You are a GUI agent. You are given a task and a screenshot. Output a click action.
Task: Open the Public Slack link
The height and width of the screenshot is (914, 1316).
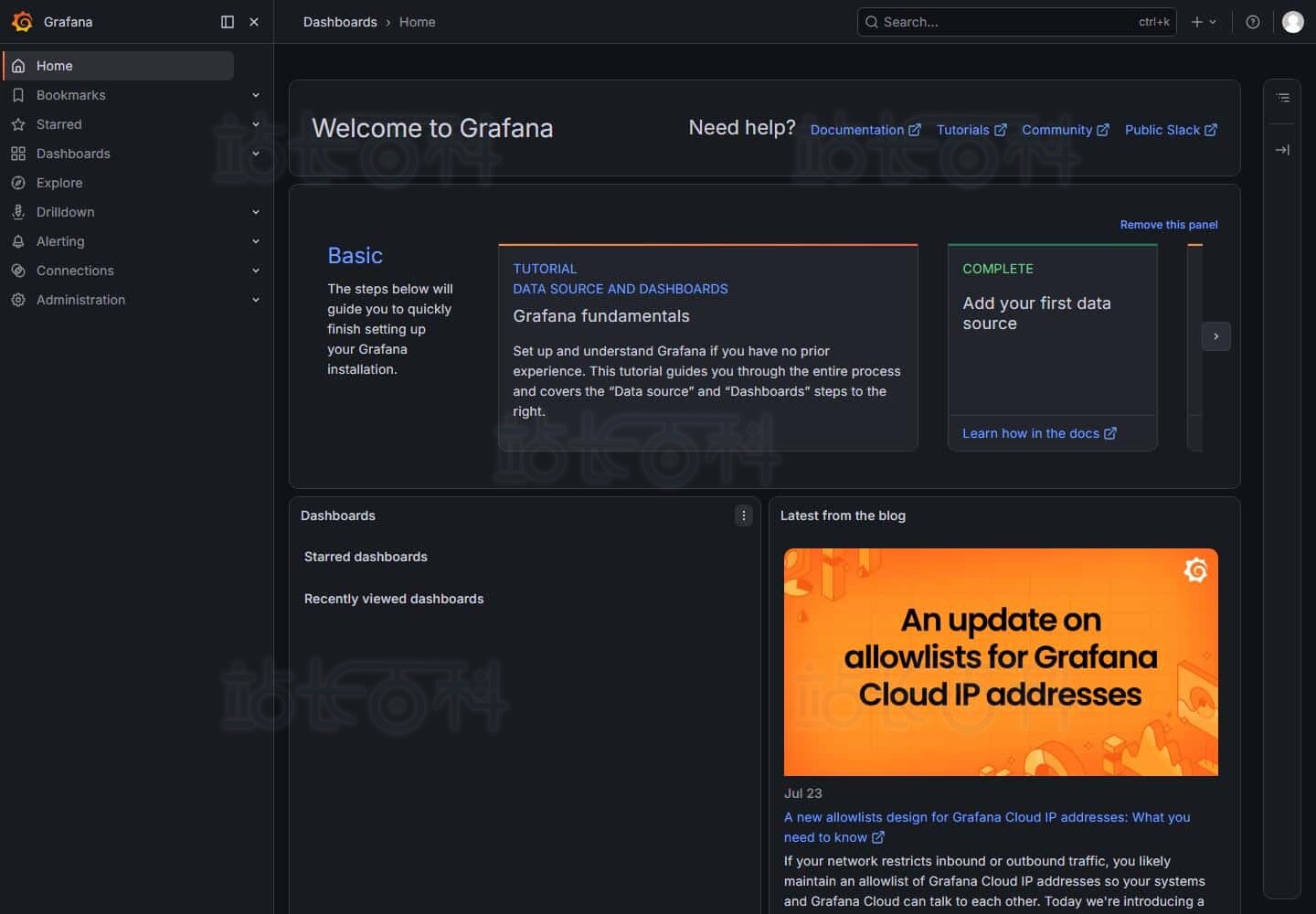coord(1171,130)
